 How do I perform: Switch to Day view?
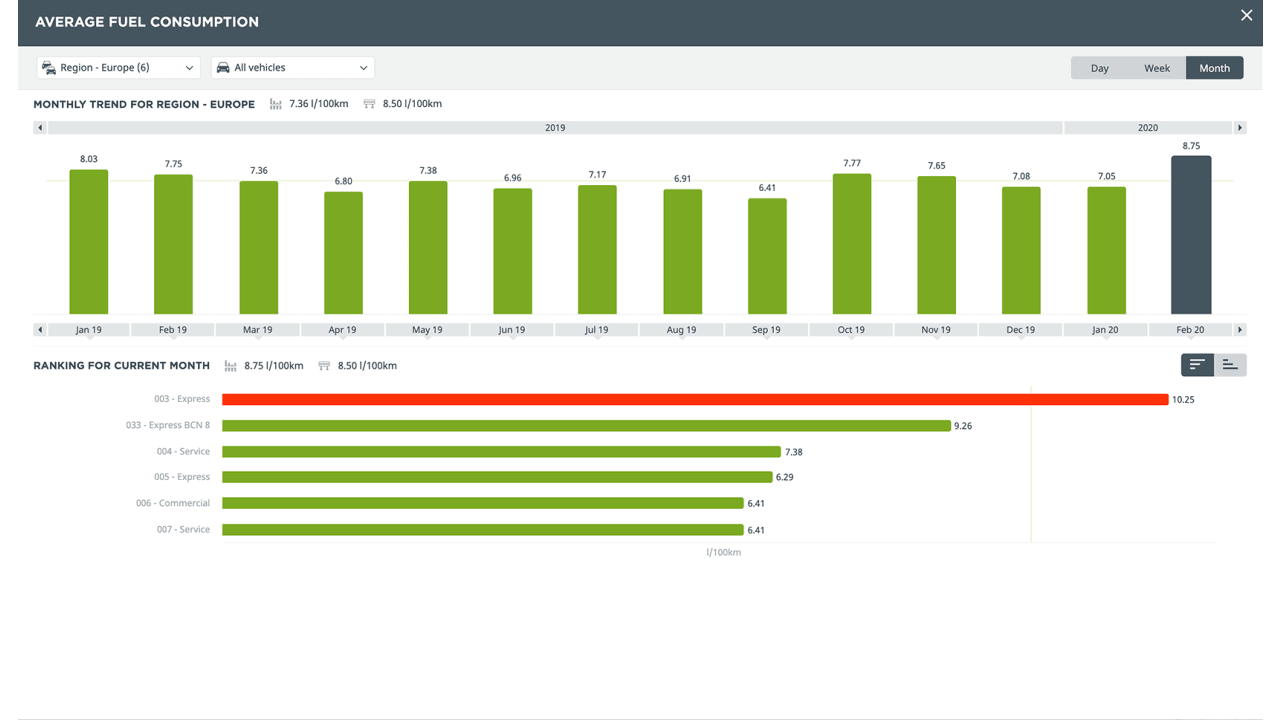click(1099, 67)
